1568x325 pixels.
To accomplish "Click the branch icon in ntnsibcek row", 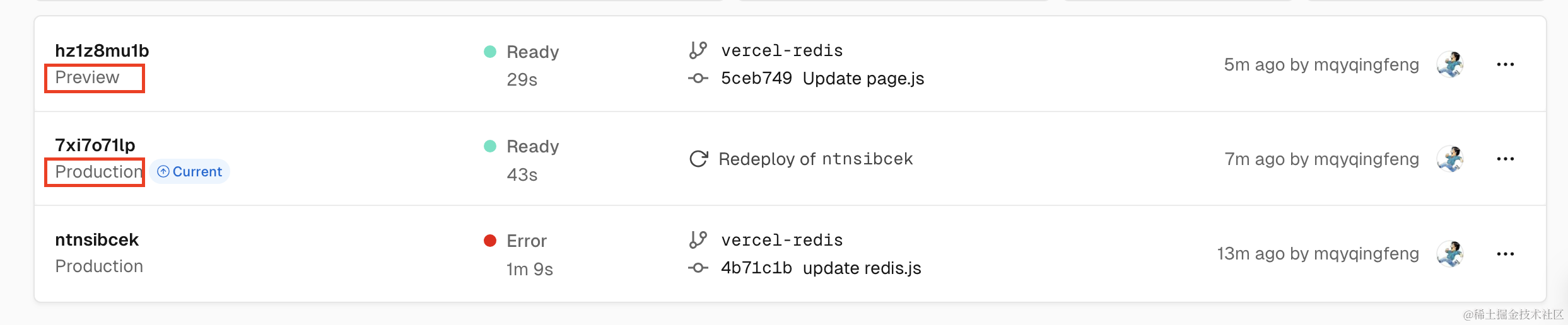I will [698, 240].
